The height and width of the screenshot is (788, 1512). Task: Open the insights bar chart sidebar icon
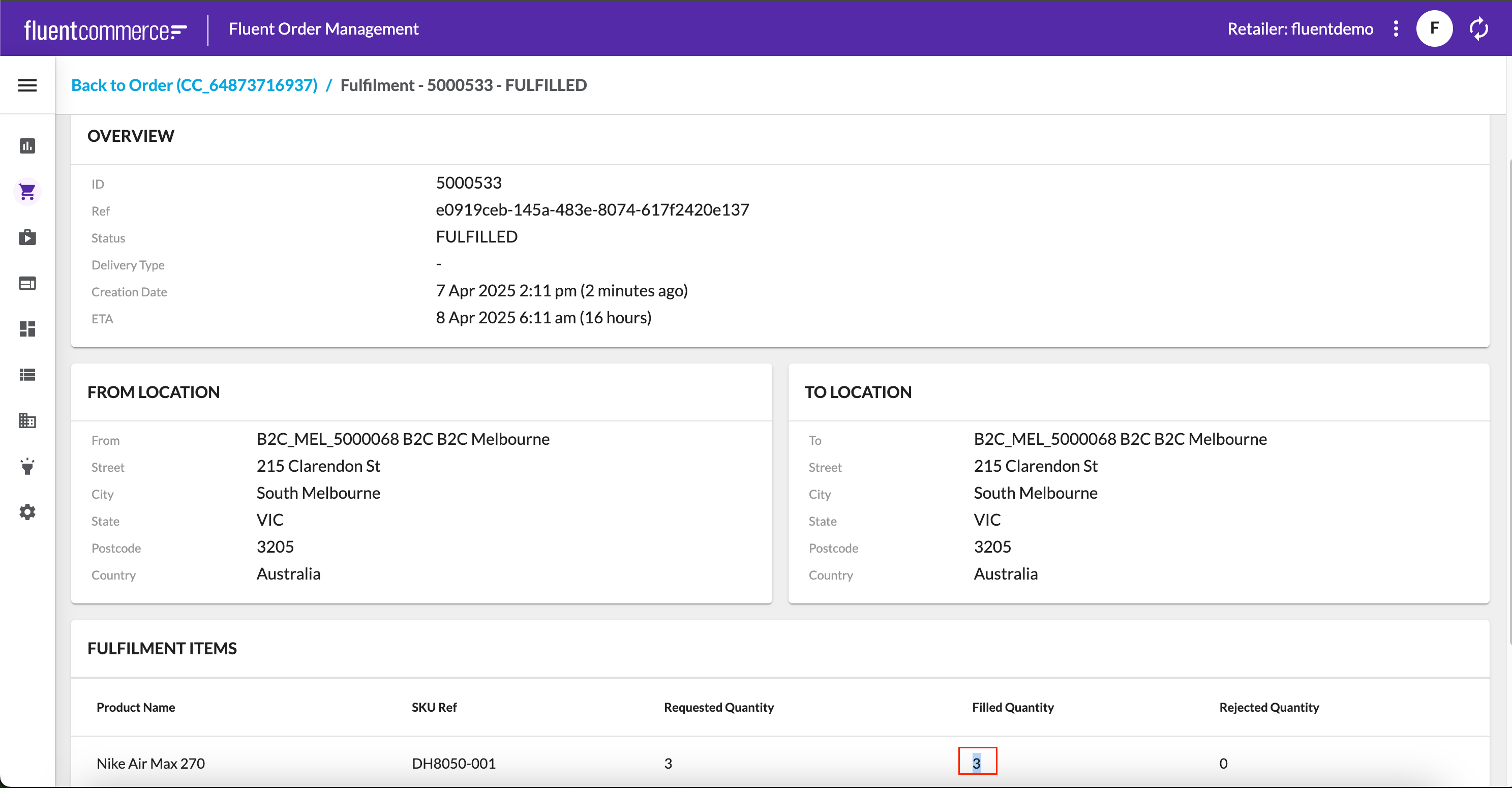point(27,146)
